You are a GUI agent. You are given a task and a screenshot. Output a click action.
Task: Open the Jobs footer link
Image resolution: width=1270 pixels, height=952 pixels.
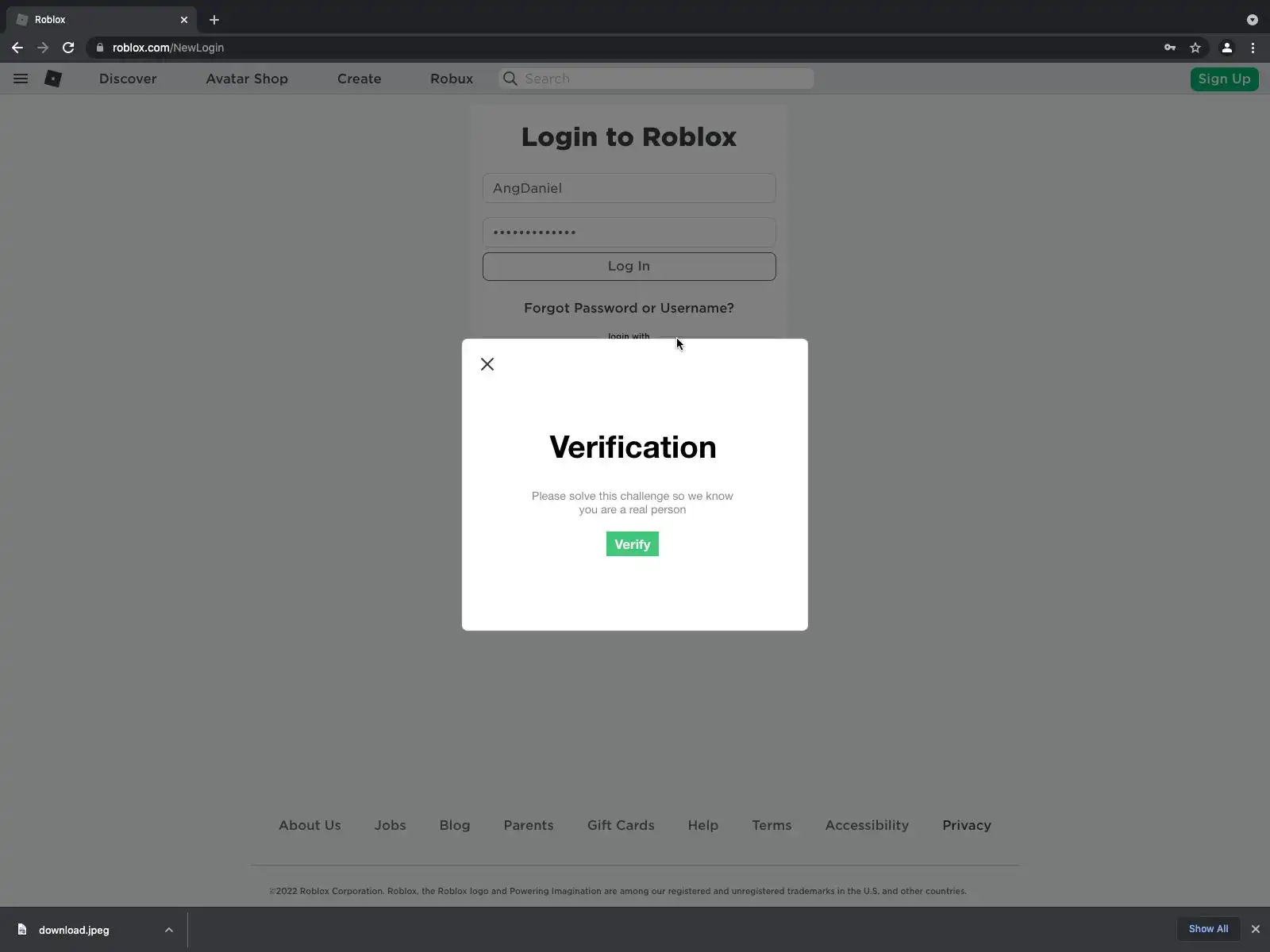pos(391,825)
